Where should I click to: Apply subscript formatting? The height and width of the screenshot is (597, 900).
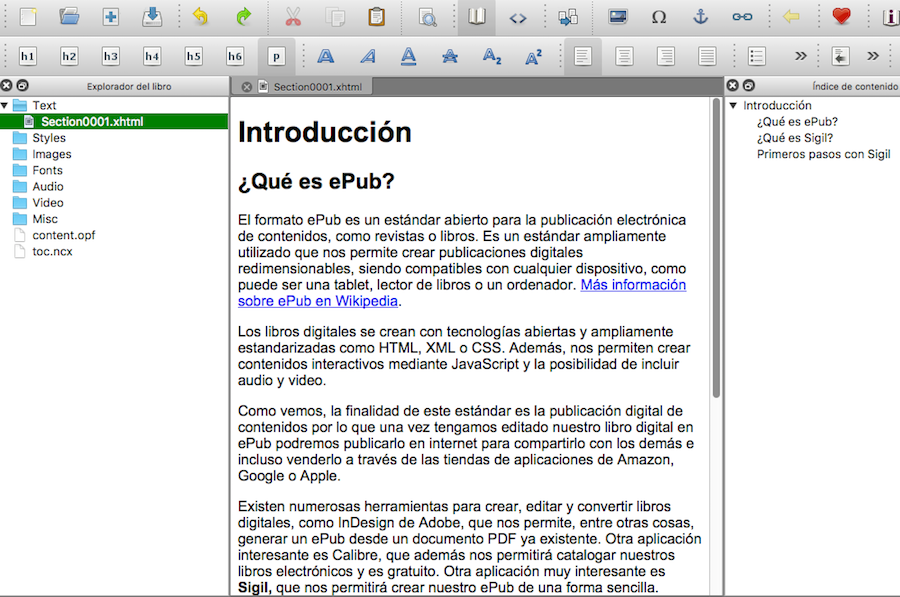(492, 56)
